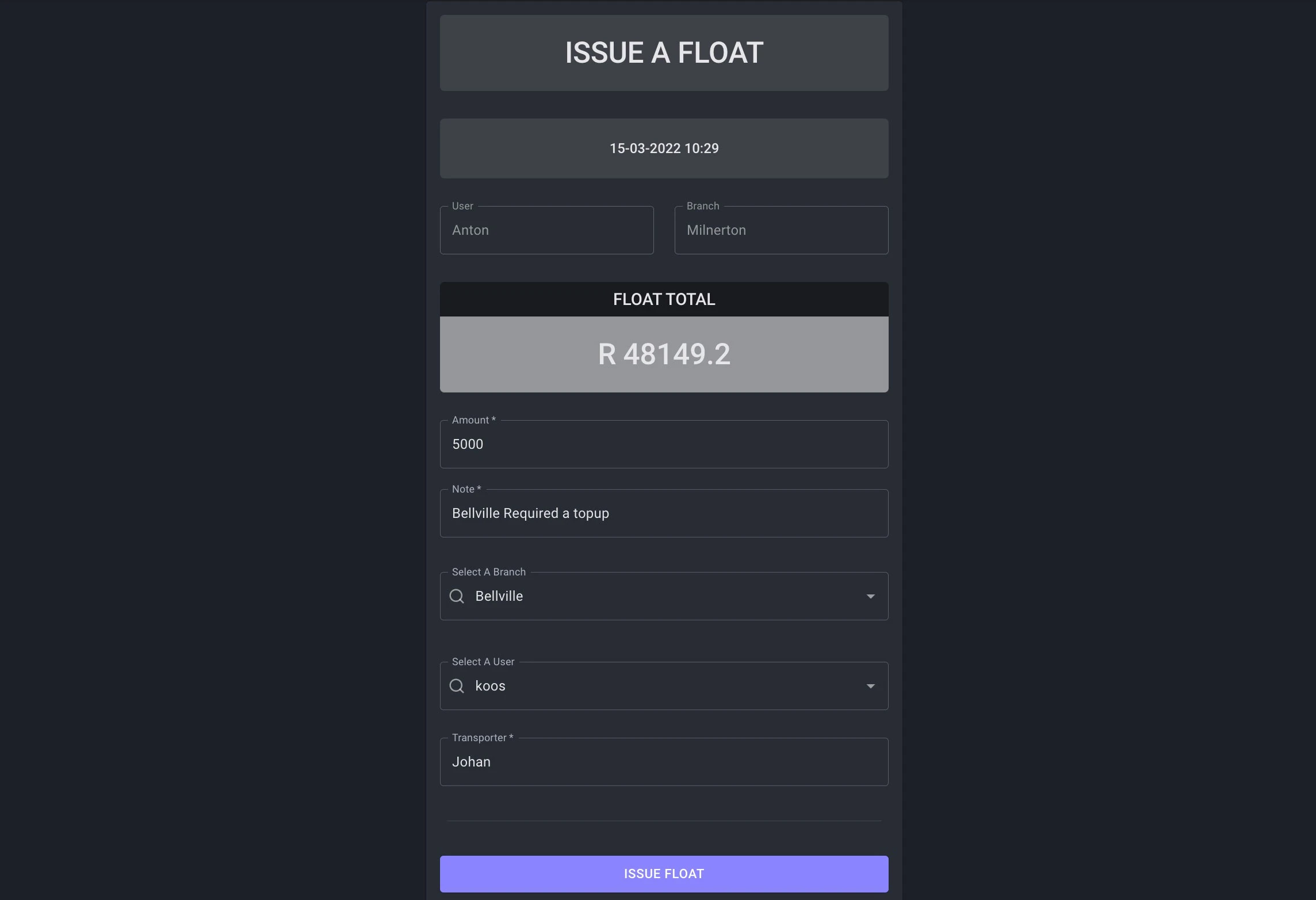
Task: Open the Select A User dropdown arrow
Action: click(x=870, y=686)
